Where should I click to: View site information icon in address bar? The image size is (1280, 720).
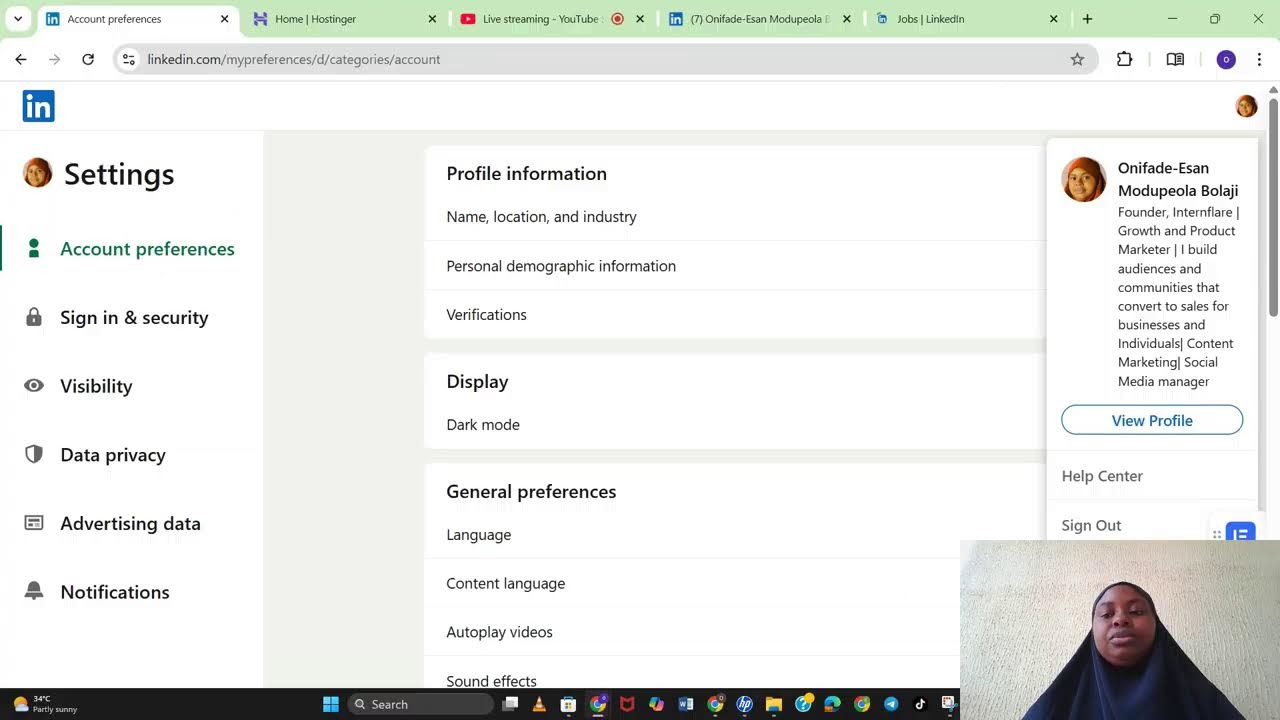tap(128, 59)
